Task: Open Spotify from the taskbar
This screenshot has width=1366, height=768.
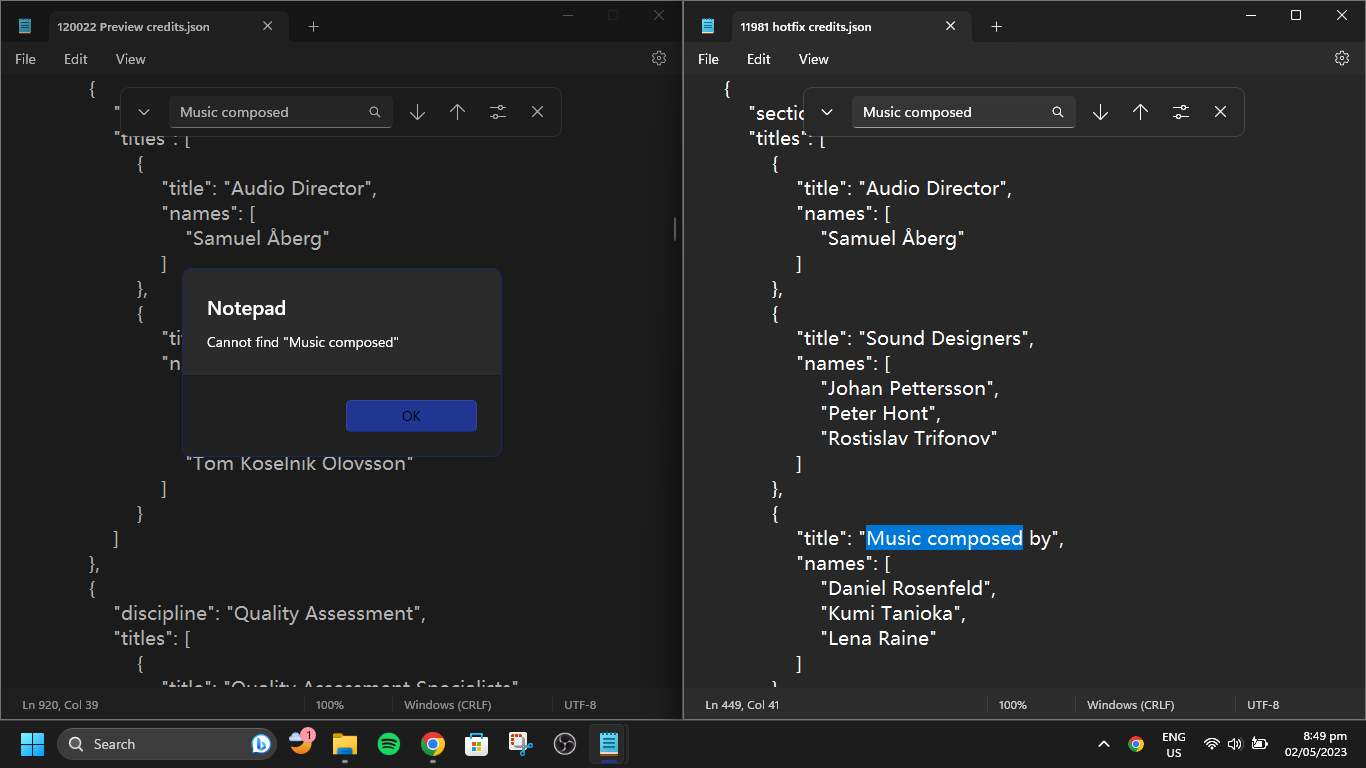Action: pos(389,744)
